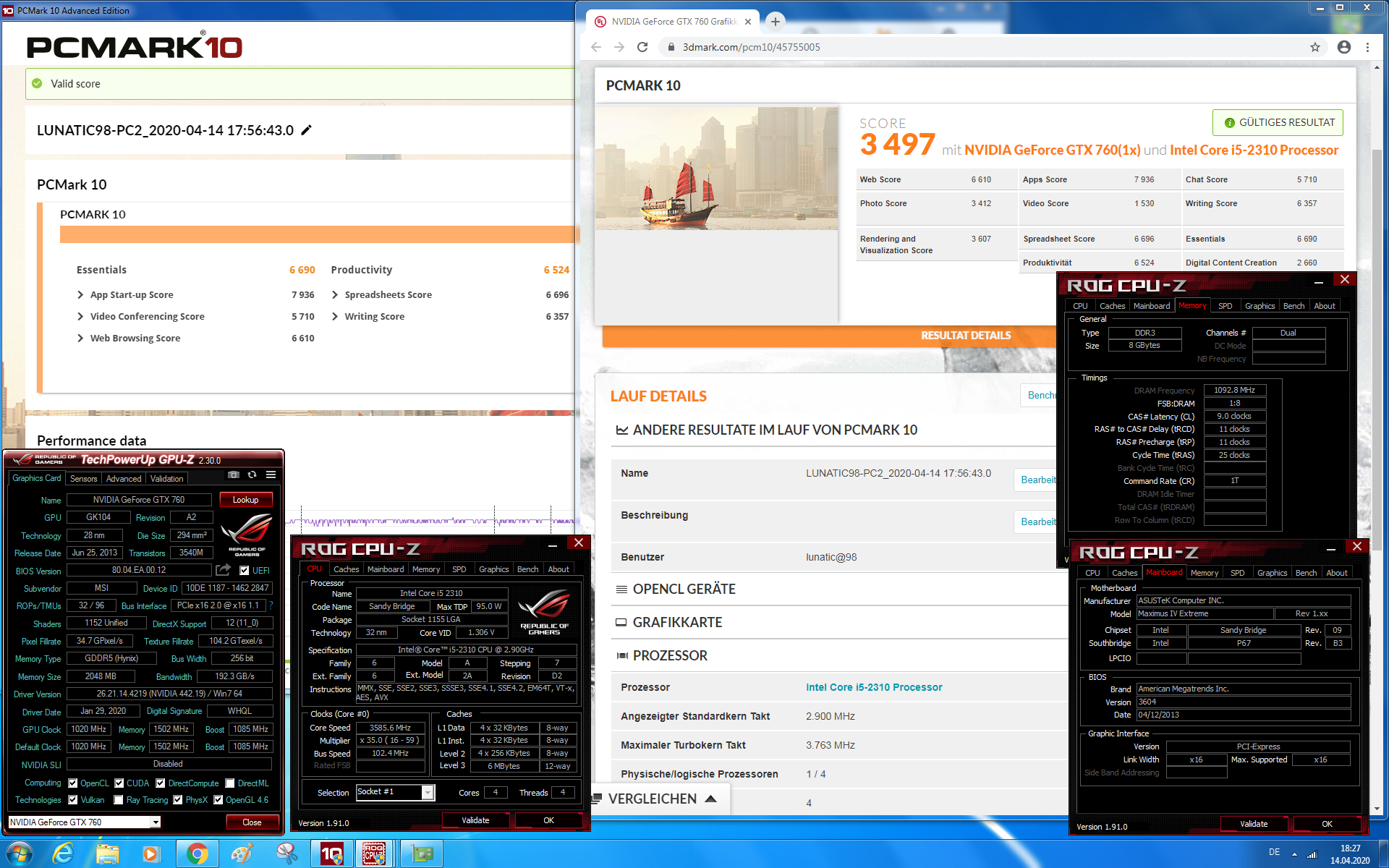This screenshot has width=1389, height=868.
Task: Open the GPU-Z hamburger menu
Action: point(271,475)
